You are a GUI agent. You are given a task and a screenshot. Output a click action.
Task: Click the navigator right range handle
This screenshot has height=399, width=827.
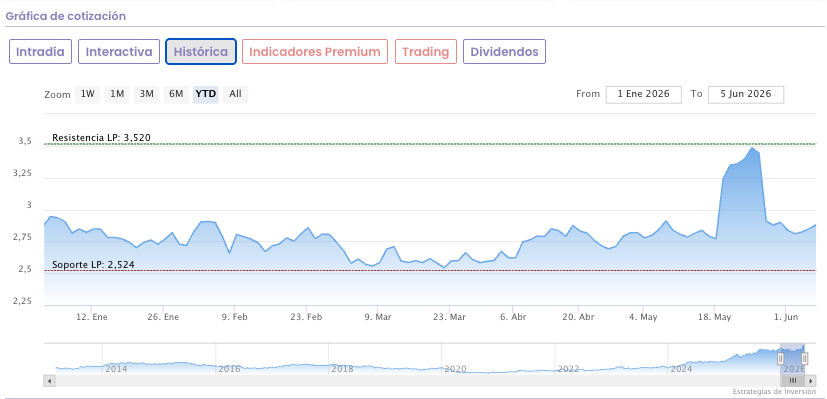click(x=805, y=359)
